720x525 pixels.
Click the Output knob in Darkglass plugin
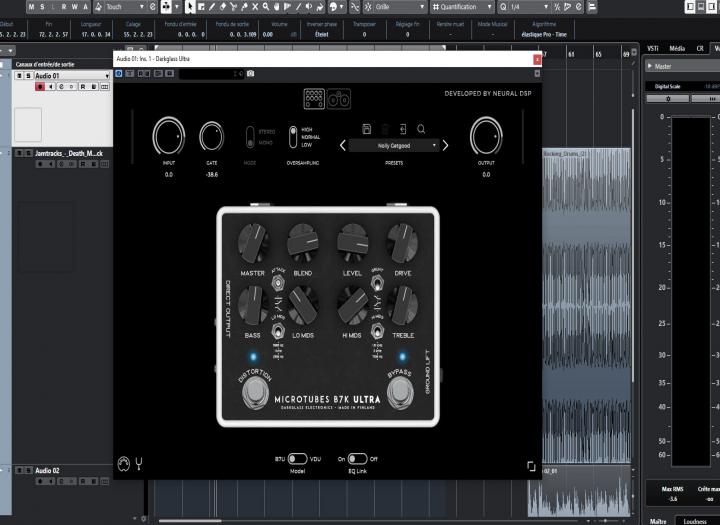click(x=486, y=136)
